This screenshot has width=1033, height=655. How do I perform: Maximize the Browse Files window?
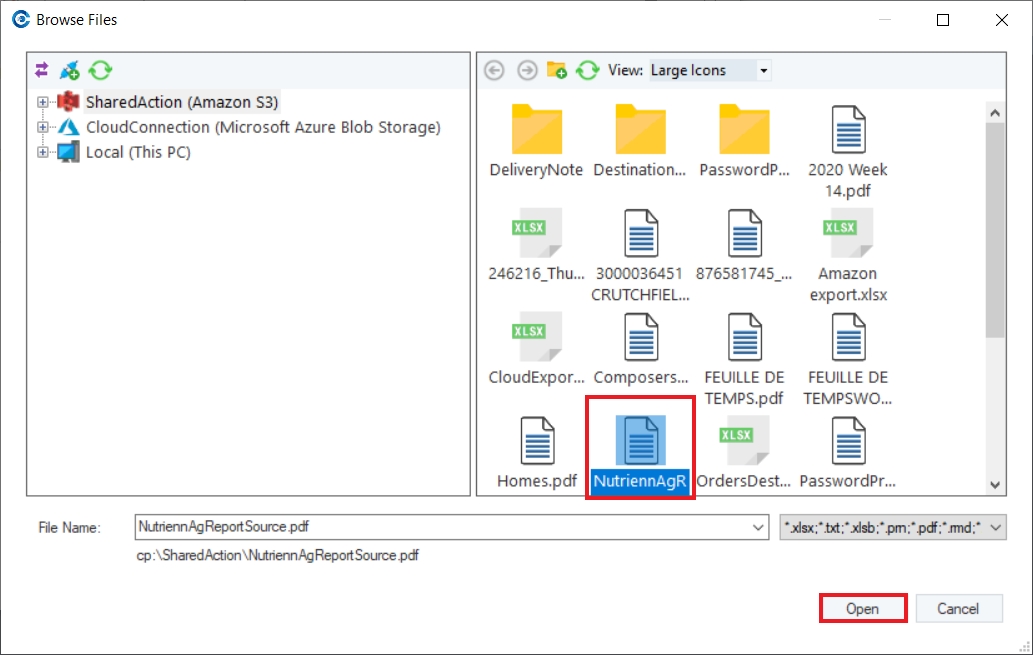coord(943,20)
